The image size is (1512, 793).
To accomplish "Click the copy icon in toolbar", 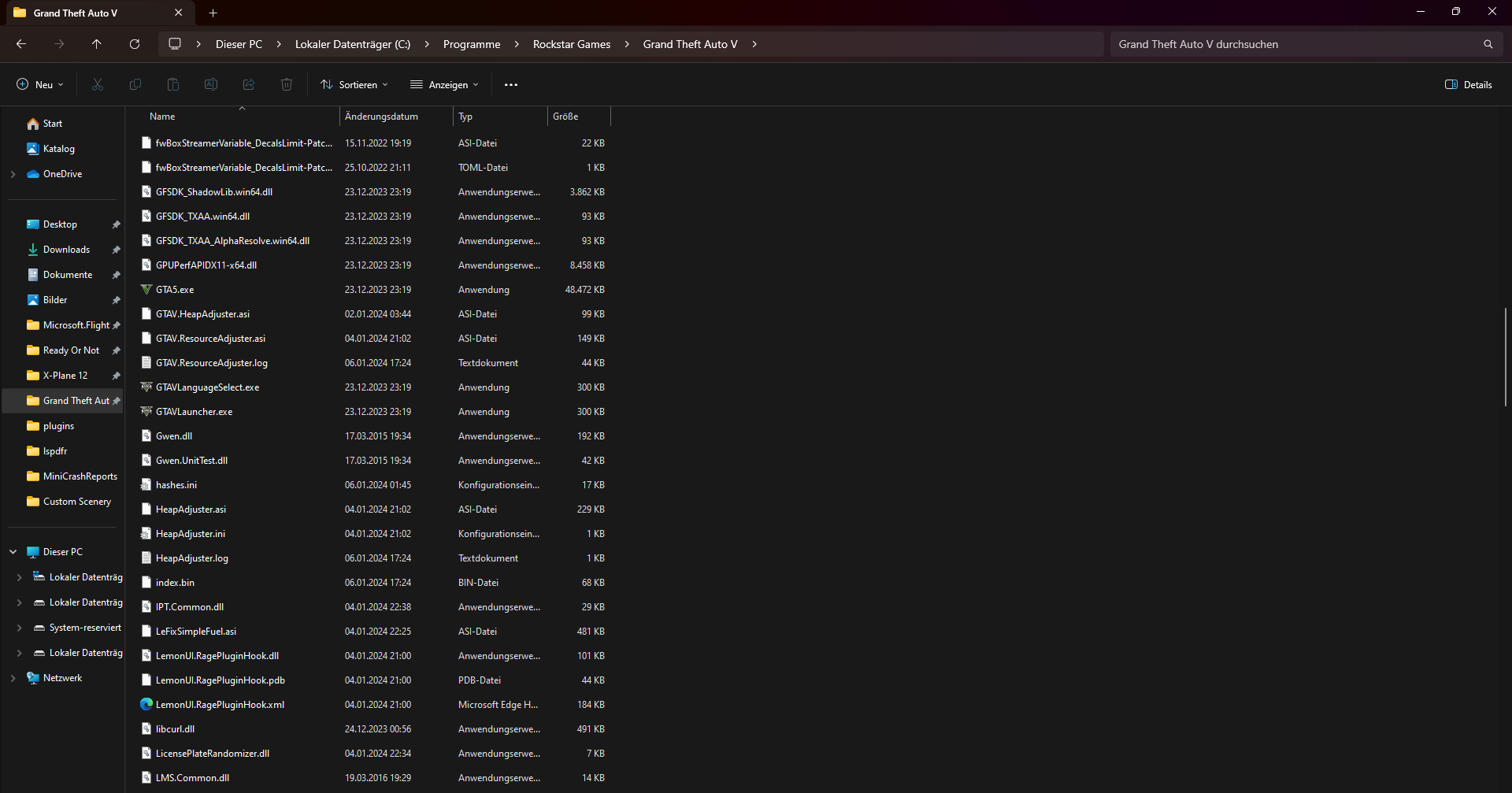I will point(135,84).
